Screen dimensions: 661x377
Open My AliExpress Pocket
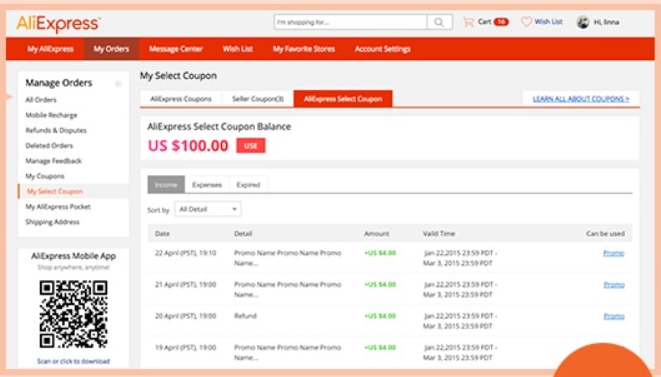pos(58,207)
